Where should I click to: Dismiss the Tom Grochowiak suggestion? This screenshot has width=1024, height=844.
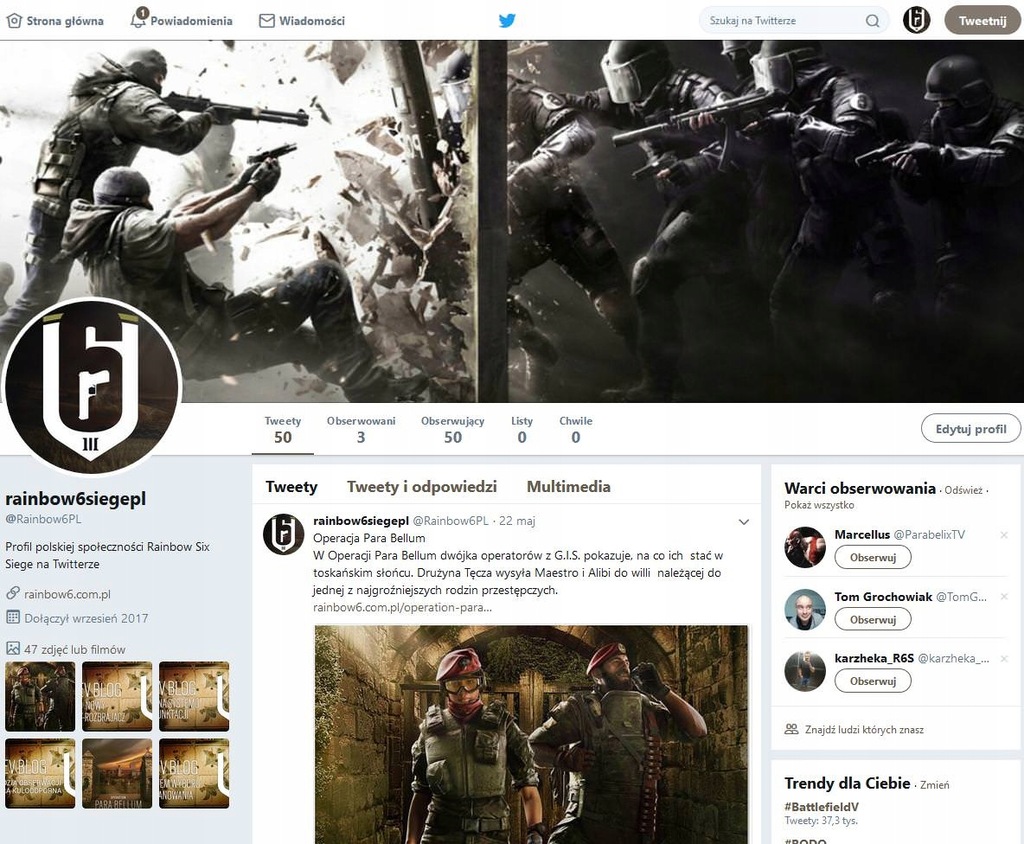tap(1004, 596)
